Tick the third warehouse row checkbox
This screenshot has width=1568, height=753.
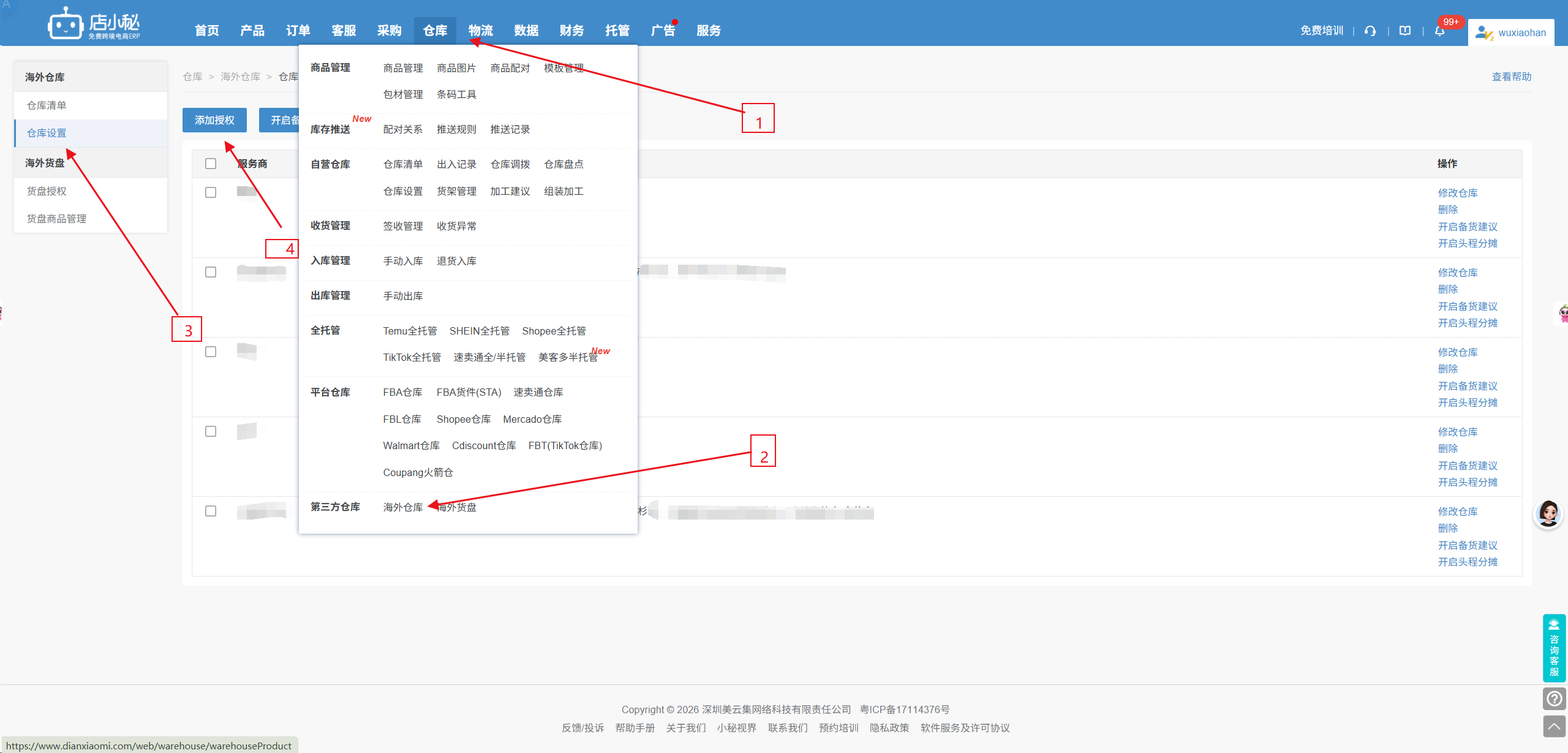click(211, 352)
